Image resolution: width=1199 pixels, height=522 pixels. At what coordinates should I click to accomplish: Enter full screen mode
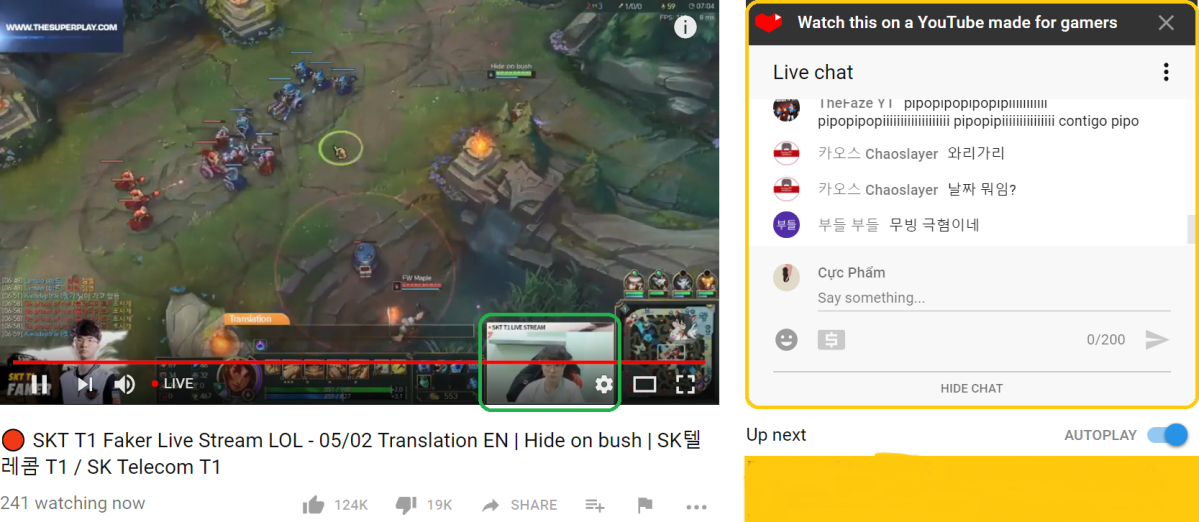point(686,384)
